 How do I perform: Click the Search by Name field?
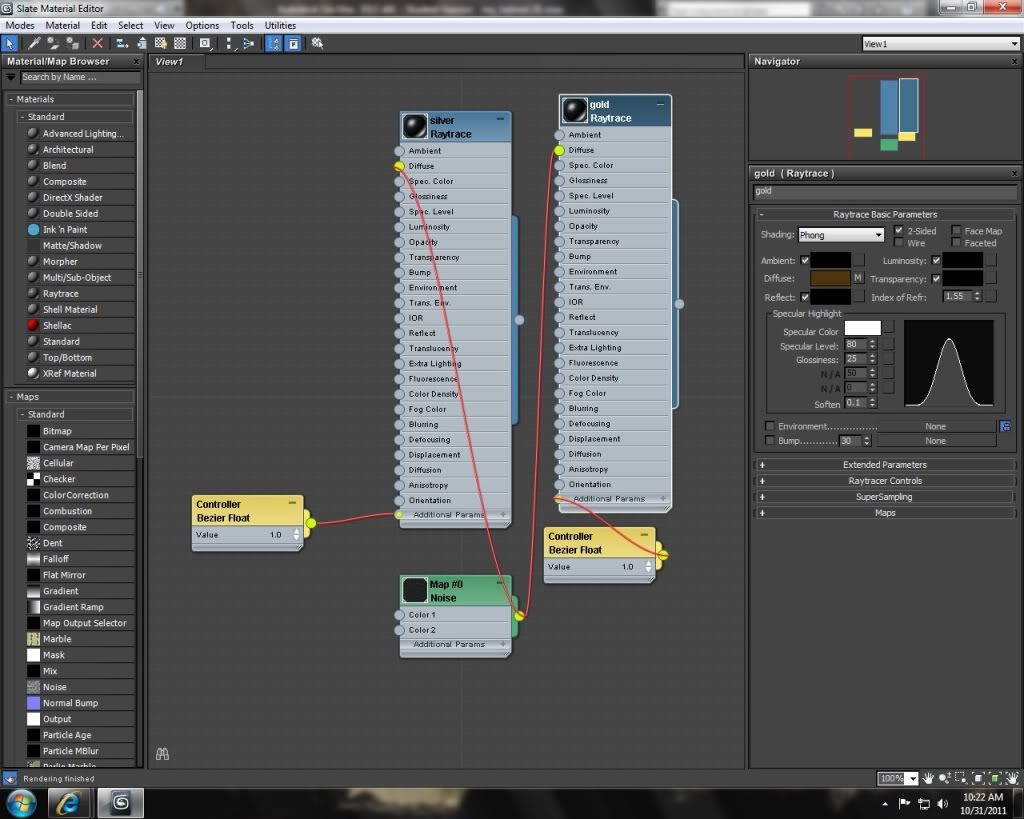point(80,77)
